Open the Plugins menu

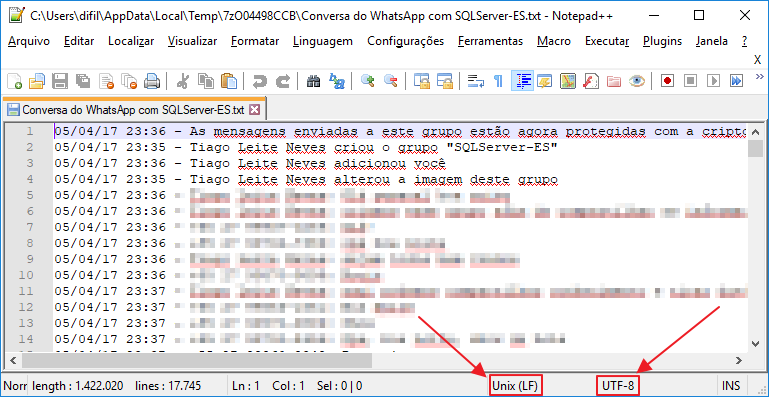(662, 41)
